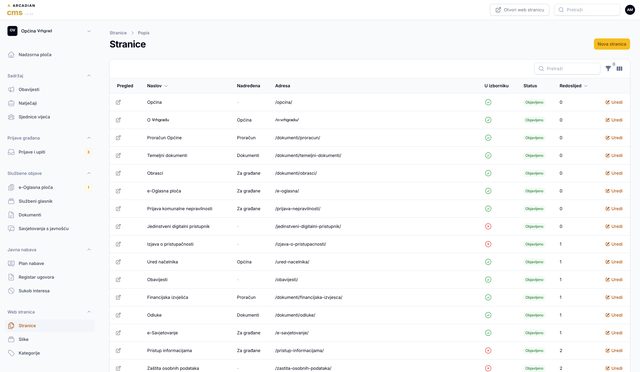Click the address /dokumenti/obrasci/

click(296, 173)
